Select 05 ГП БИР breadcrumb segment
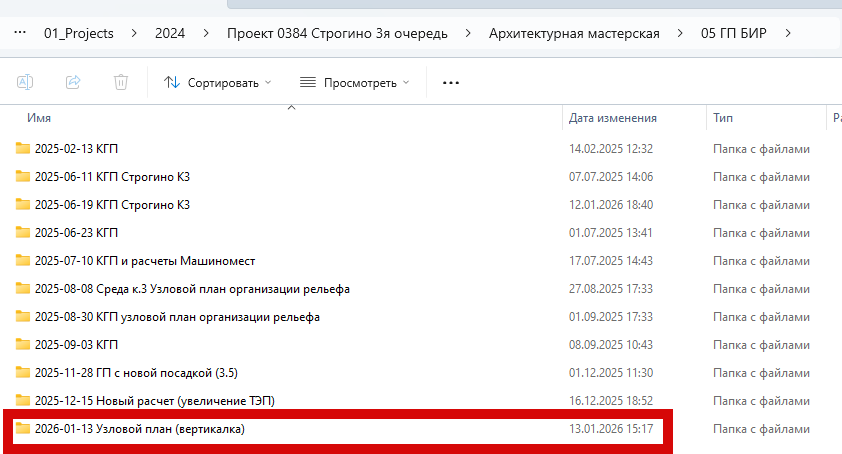Image resolution: width=842 pixels, height=454 pixels. point(734,33)
